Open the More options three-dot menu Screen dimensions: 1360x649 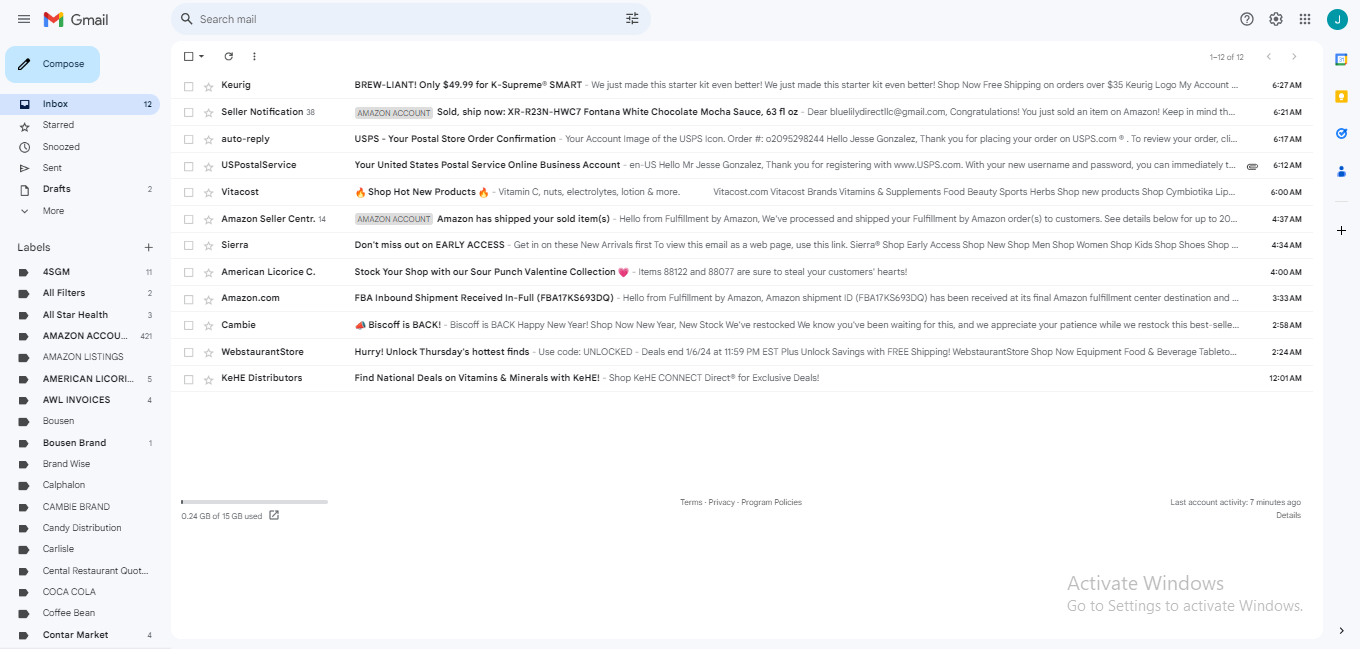click(x=254, y=57)
